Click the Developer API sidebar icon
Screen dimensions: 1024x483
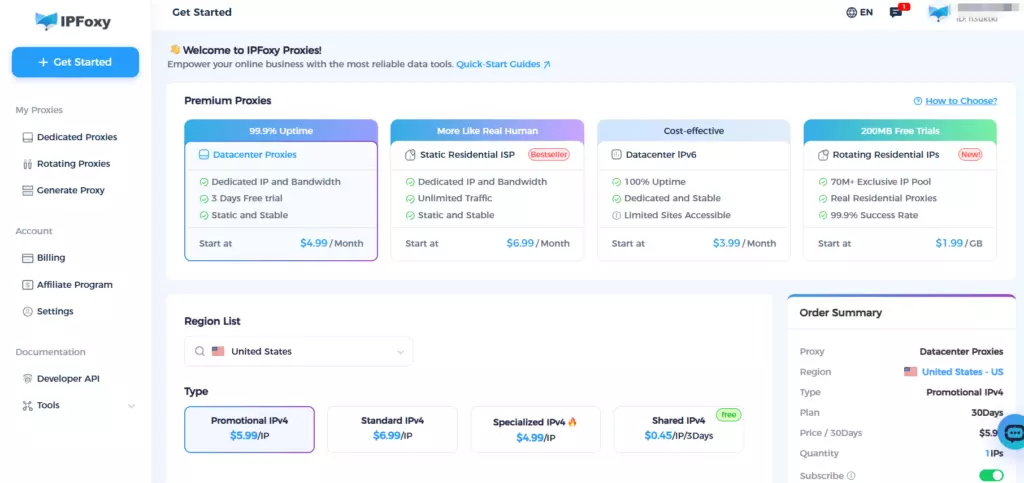[27, 379]
